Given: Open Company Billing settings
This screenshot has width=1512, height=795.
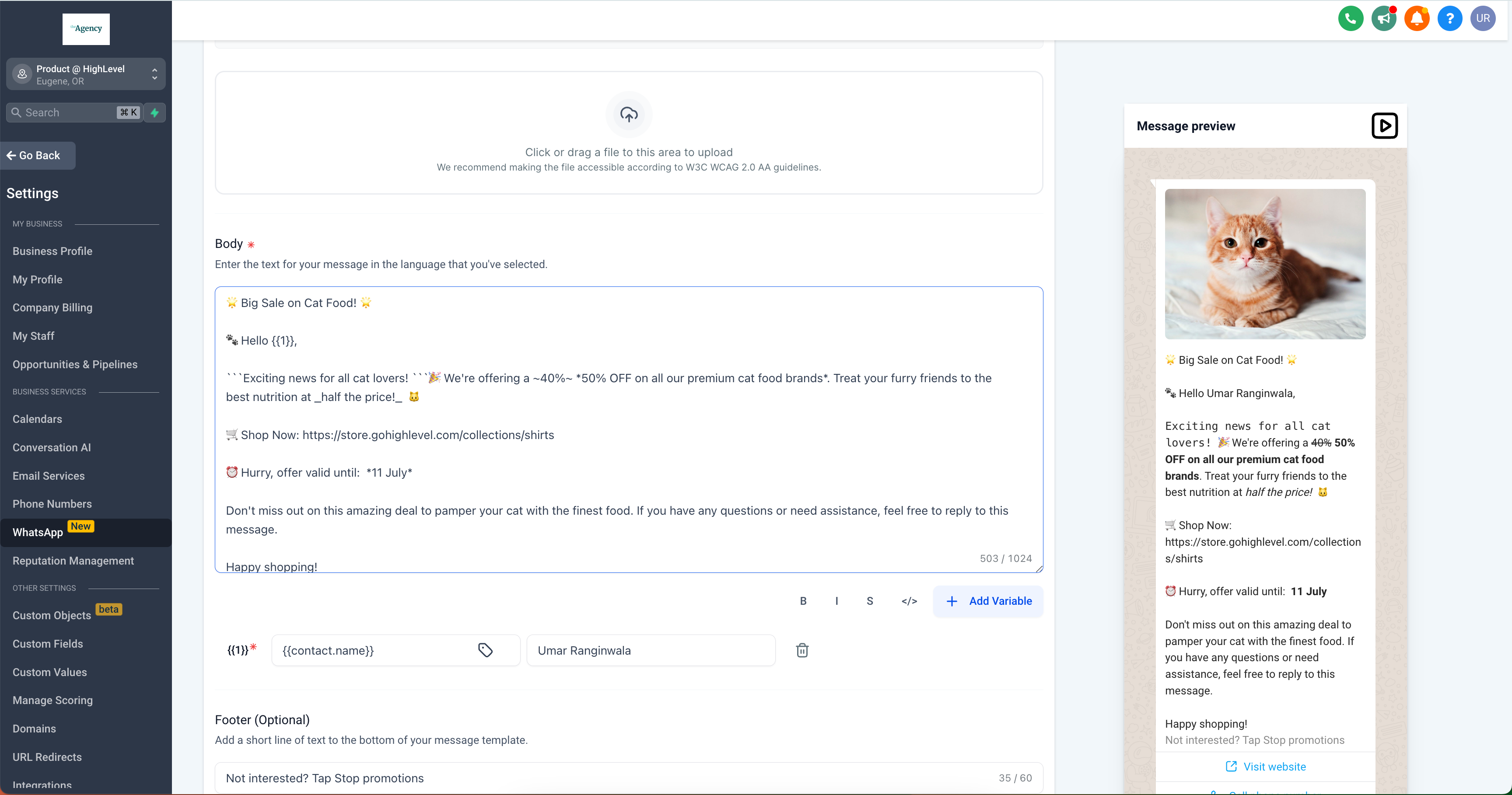Looking at the screenshot, I should [52, 307].
